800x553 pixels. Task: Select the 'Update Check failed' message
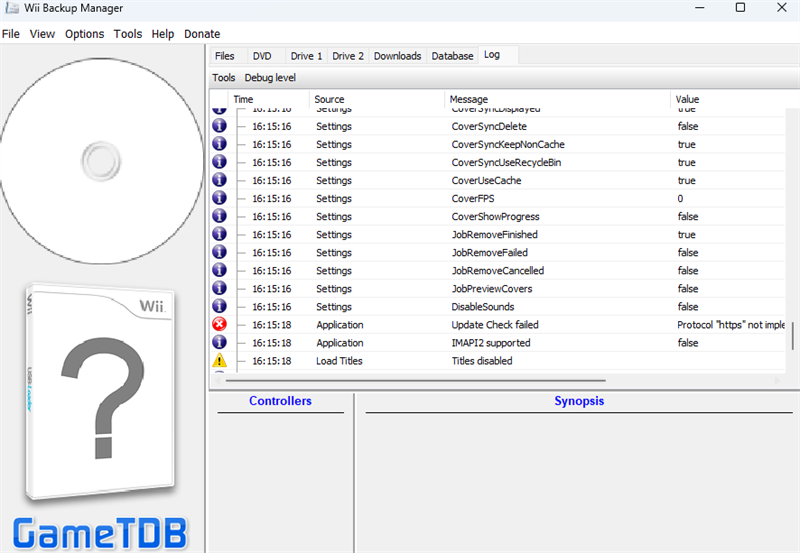point(495,325)
